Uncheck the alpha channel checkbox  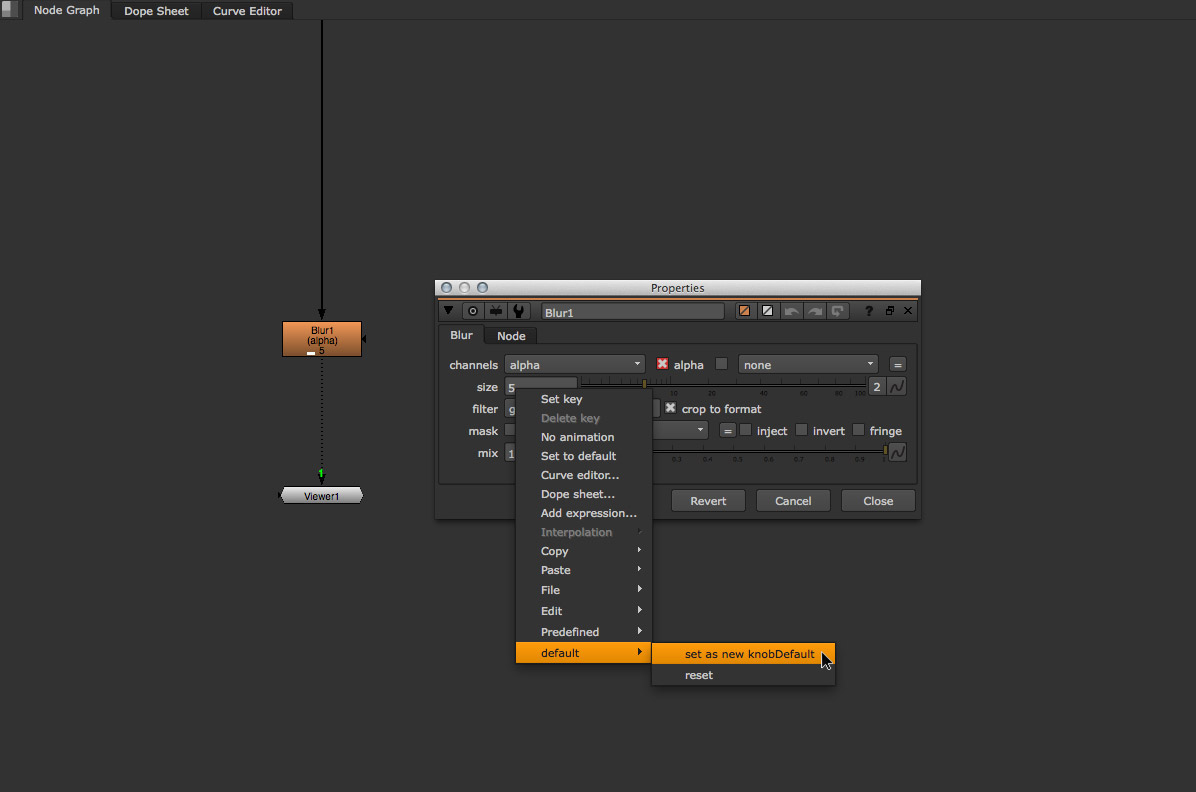coord(662,364)
